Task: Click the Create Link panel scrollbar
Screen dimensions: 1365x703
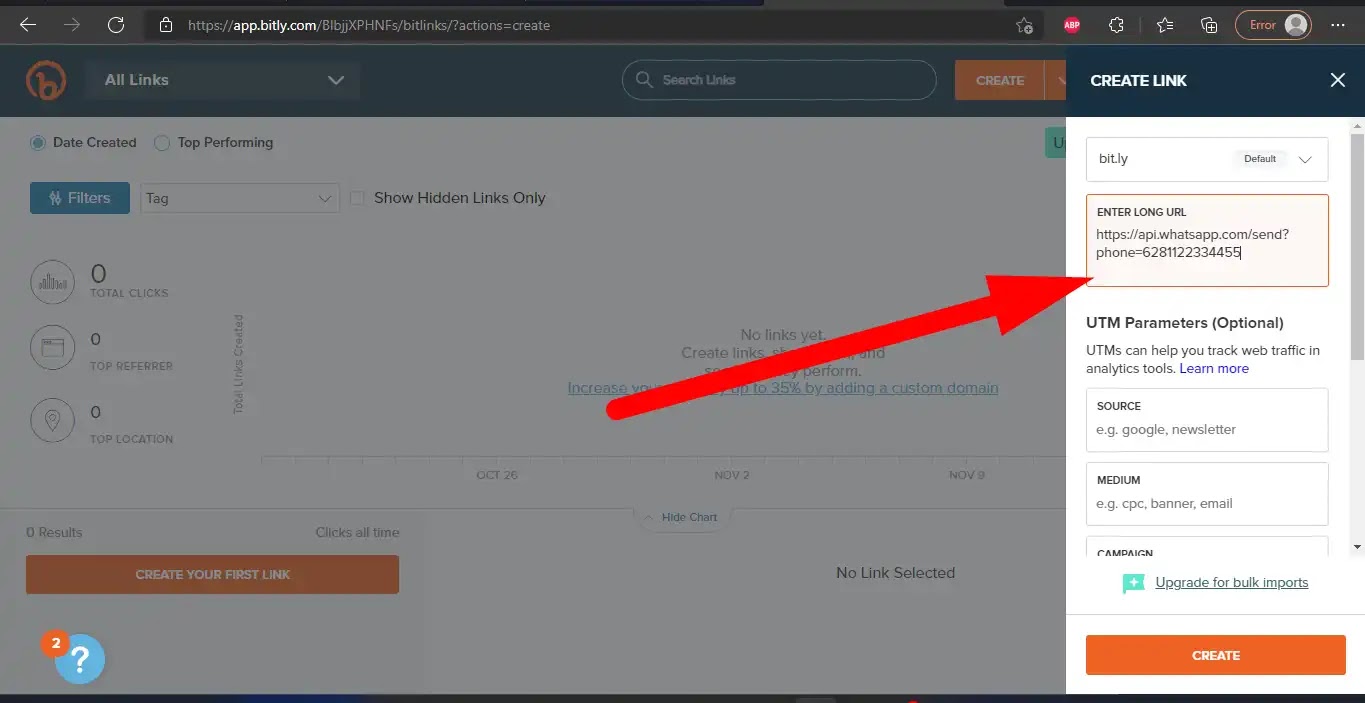Action: tap(1357, 245)
